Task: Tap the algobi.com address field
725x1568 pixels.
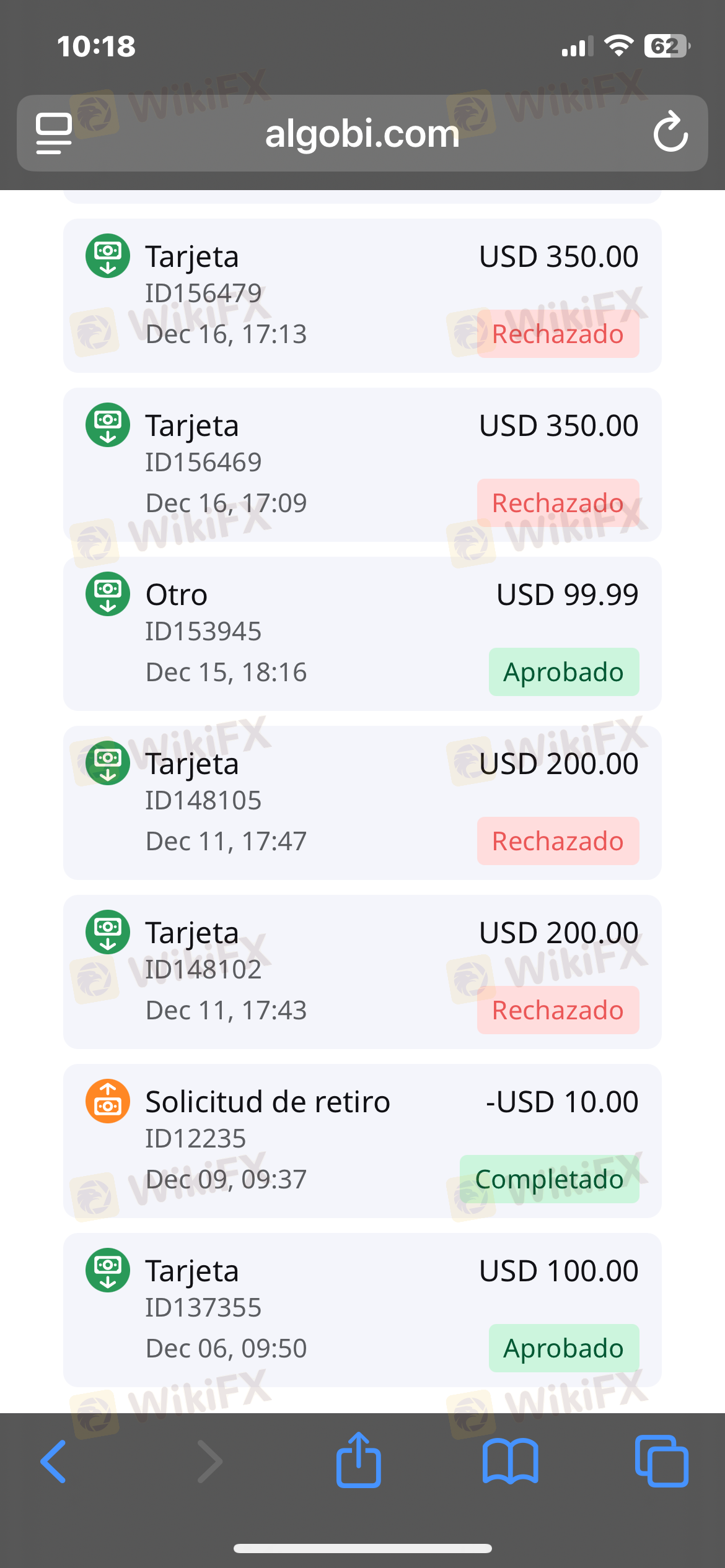Action: pyautogui.click(x=362, y=133)
